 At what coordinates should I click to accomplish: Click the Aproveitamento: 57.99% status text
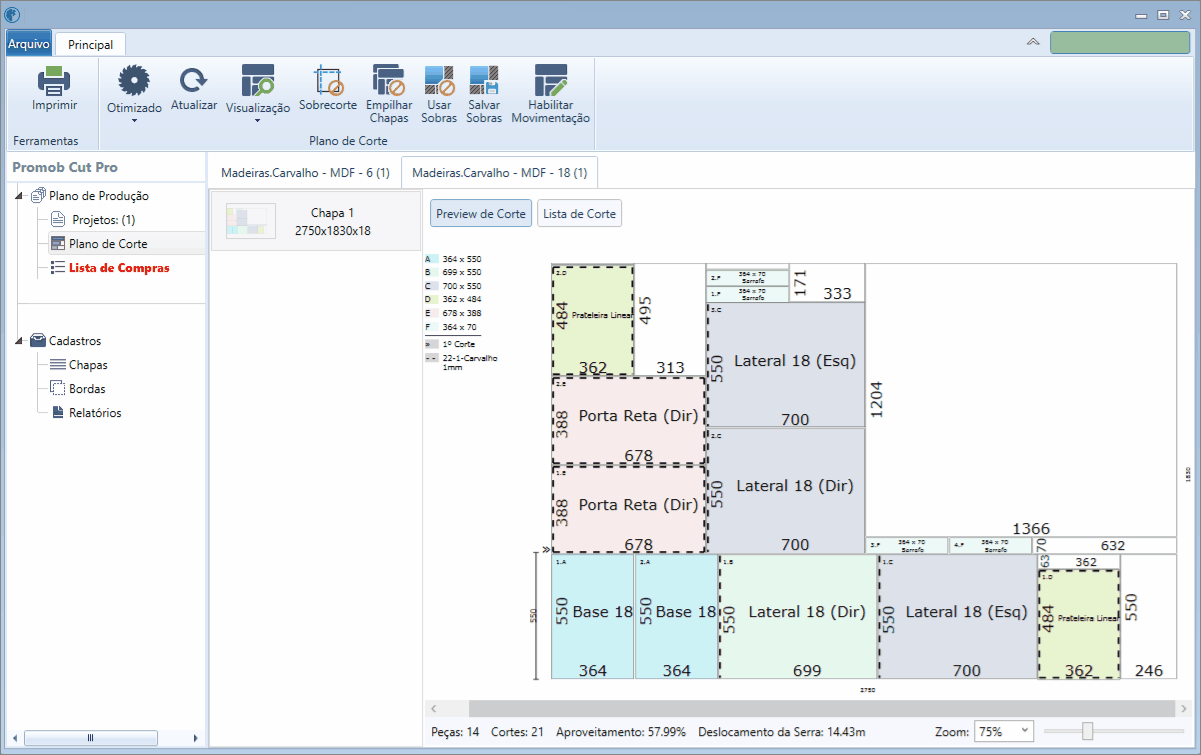pyautogui.click(x=621, y=732)
